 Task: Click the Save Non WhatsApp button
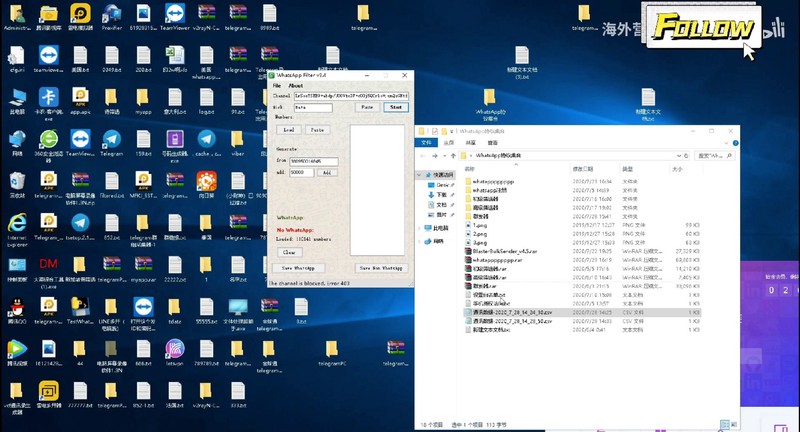point(381,268)
